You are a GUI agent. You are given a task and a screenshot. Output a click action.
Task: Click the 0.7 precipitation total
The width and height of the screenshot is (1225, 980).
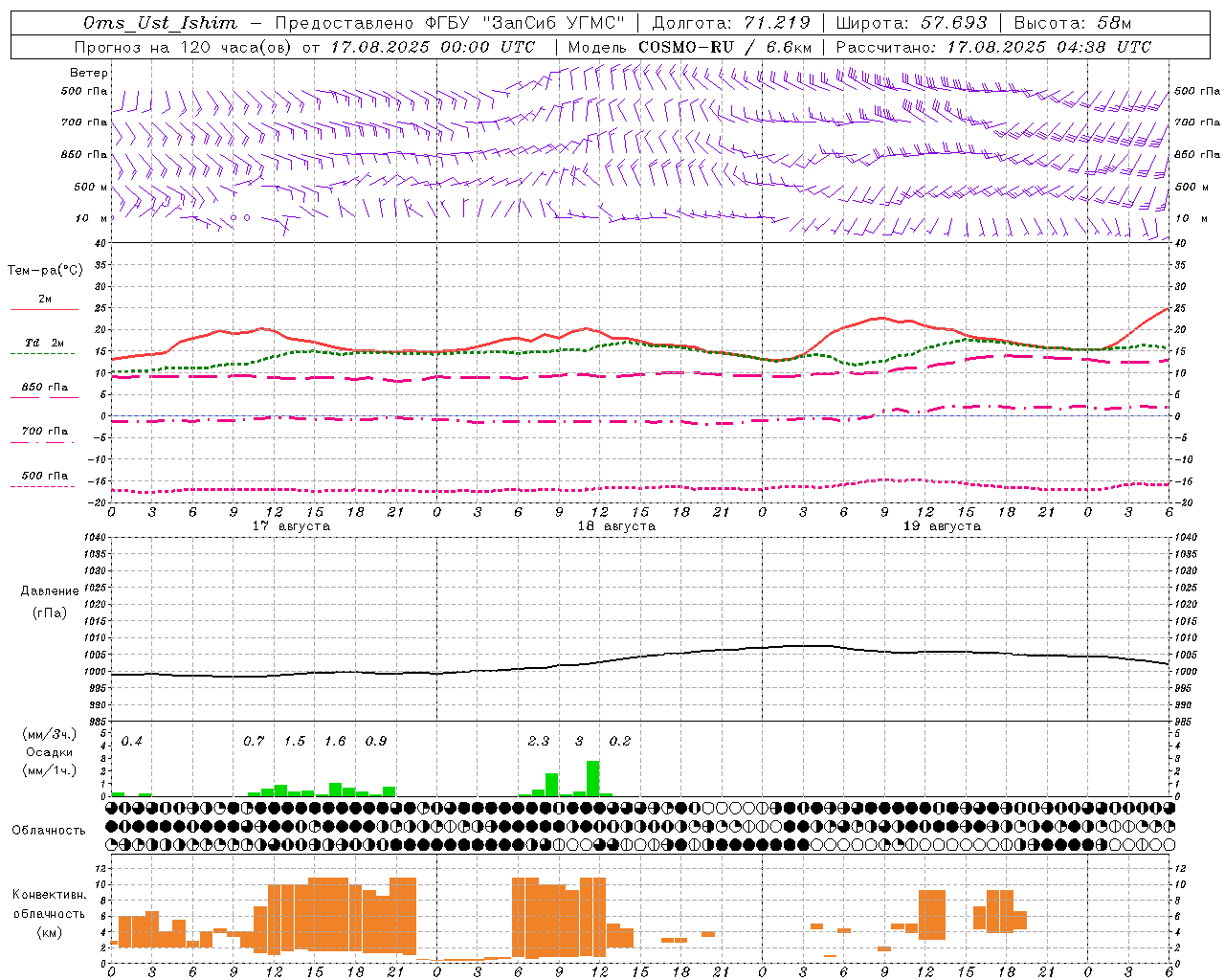click(x=254, y=742)
